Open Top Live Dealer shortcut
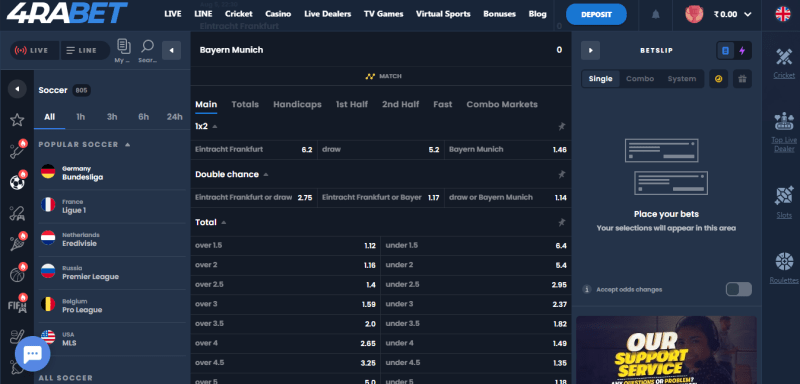 (x=784, y=133)
